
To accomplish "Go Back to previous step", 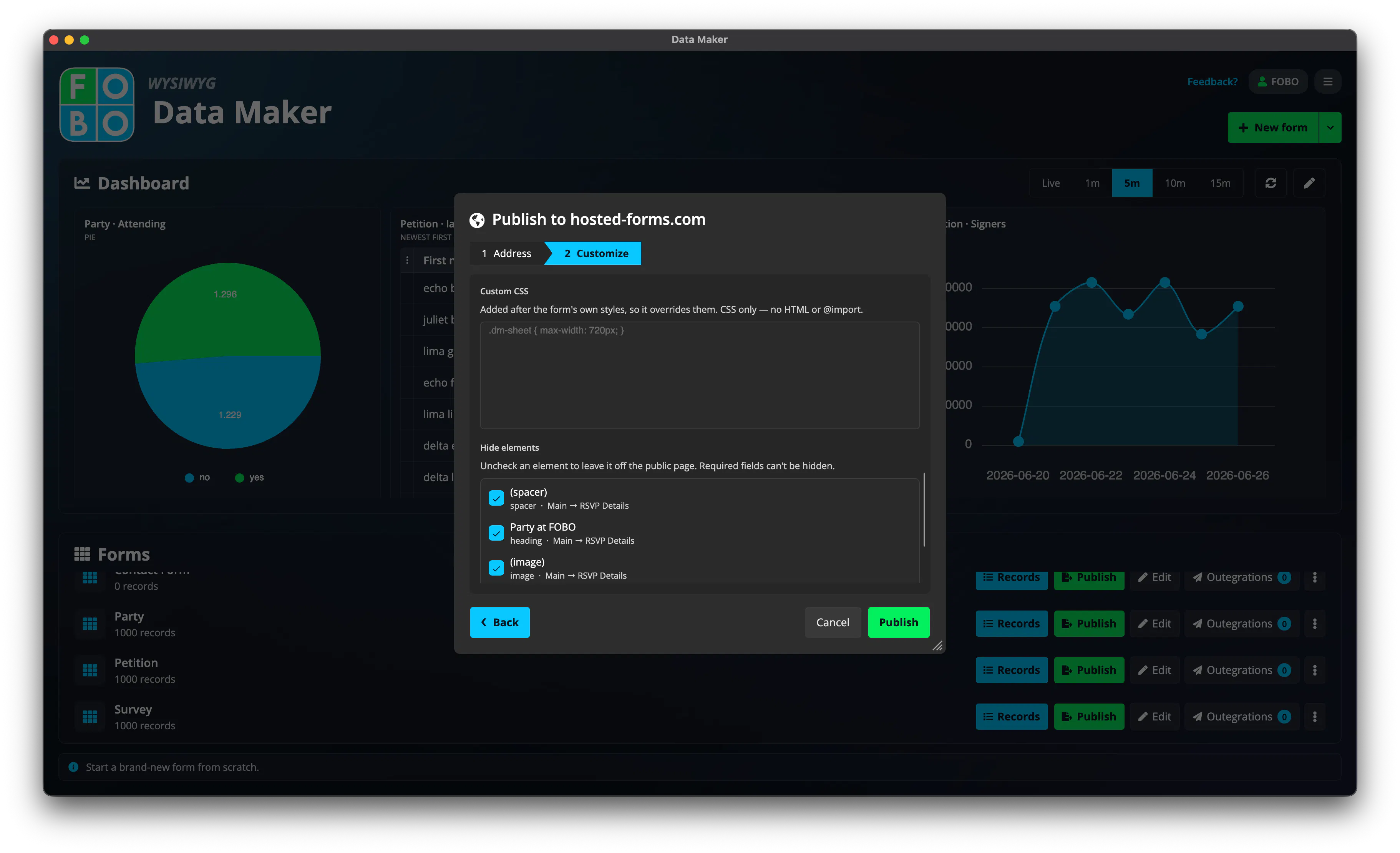I will pos(499,622).
